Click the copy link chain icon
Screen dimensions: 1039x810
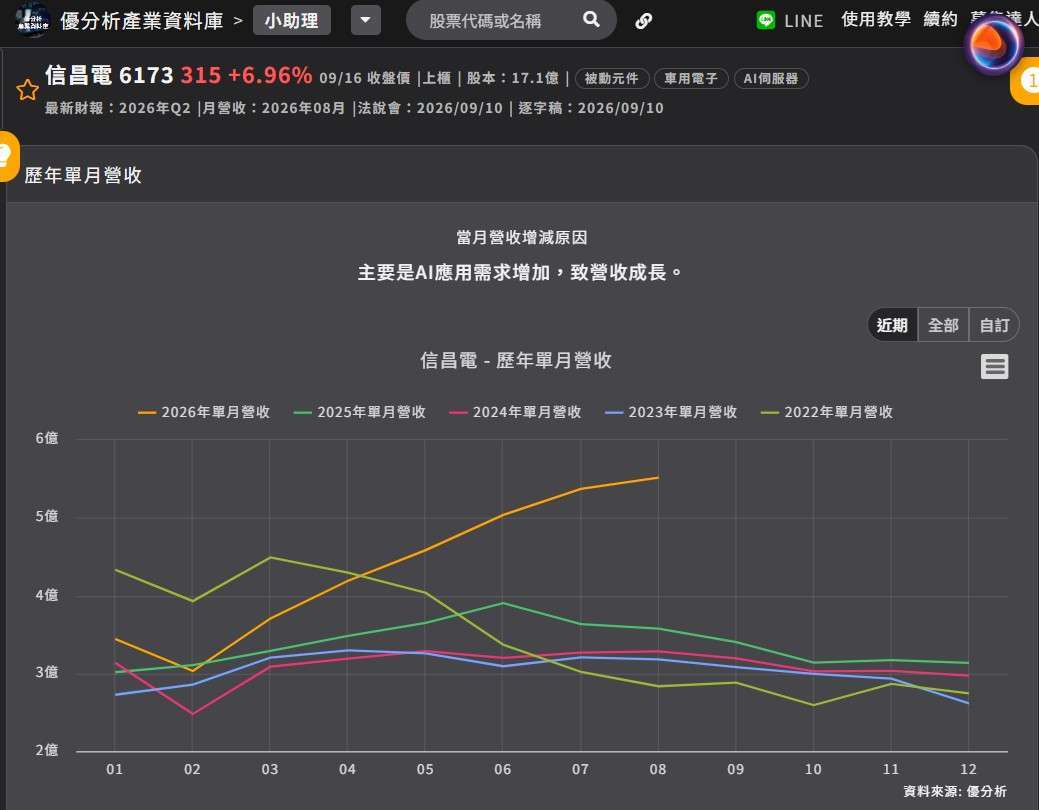click(x=643, y=21)
